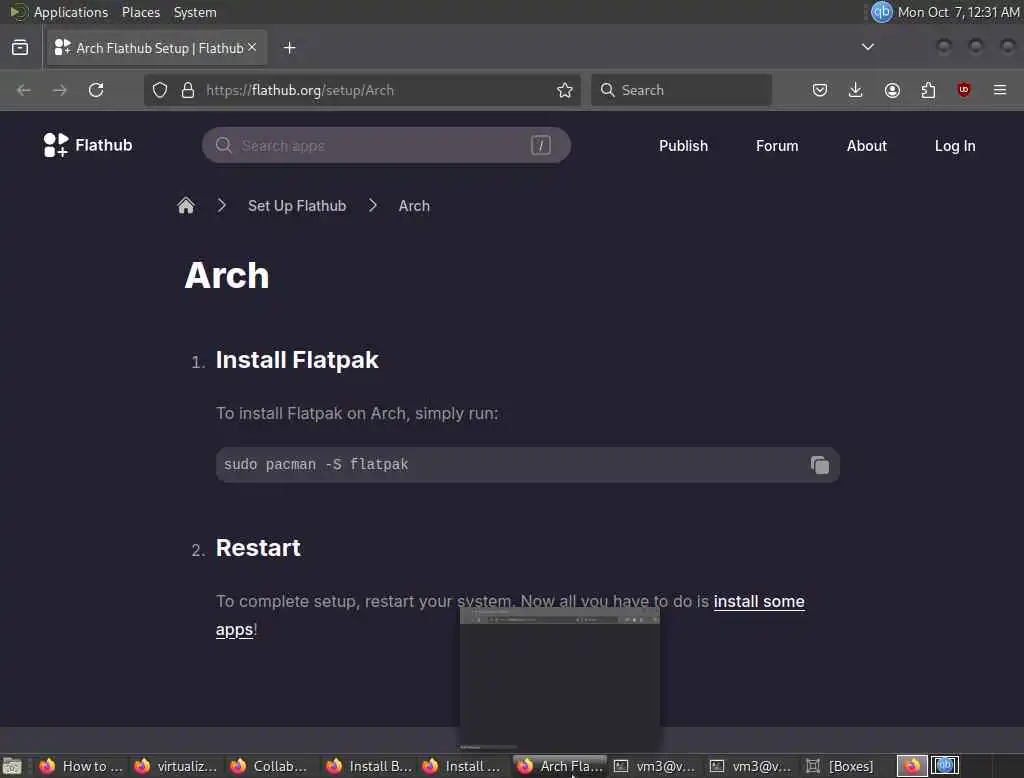Click the flathub.org address bar
This screenshot has width=1024, height=778.
[362, 90]
